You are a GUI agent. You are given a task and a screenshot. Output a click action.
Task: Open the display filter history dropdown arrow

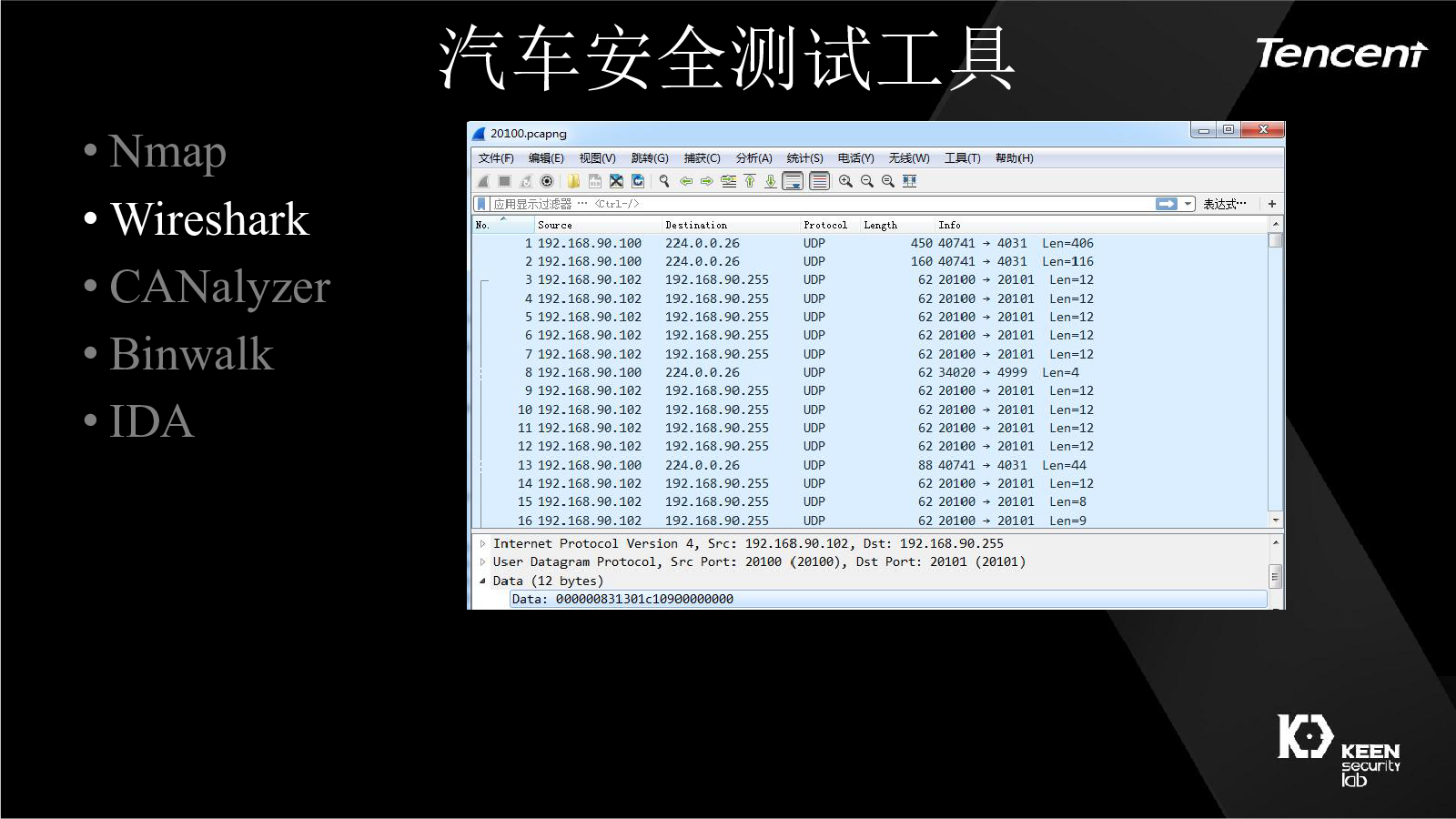1188,204
